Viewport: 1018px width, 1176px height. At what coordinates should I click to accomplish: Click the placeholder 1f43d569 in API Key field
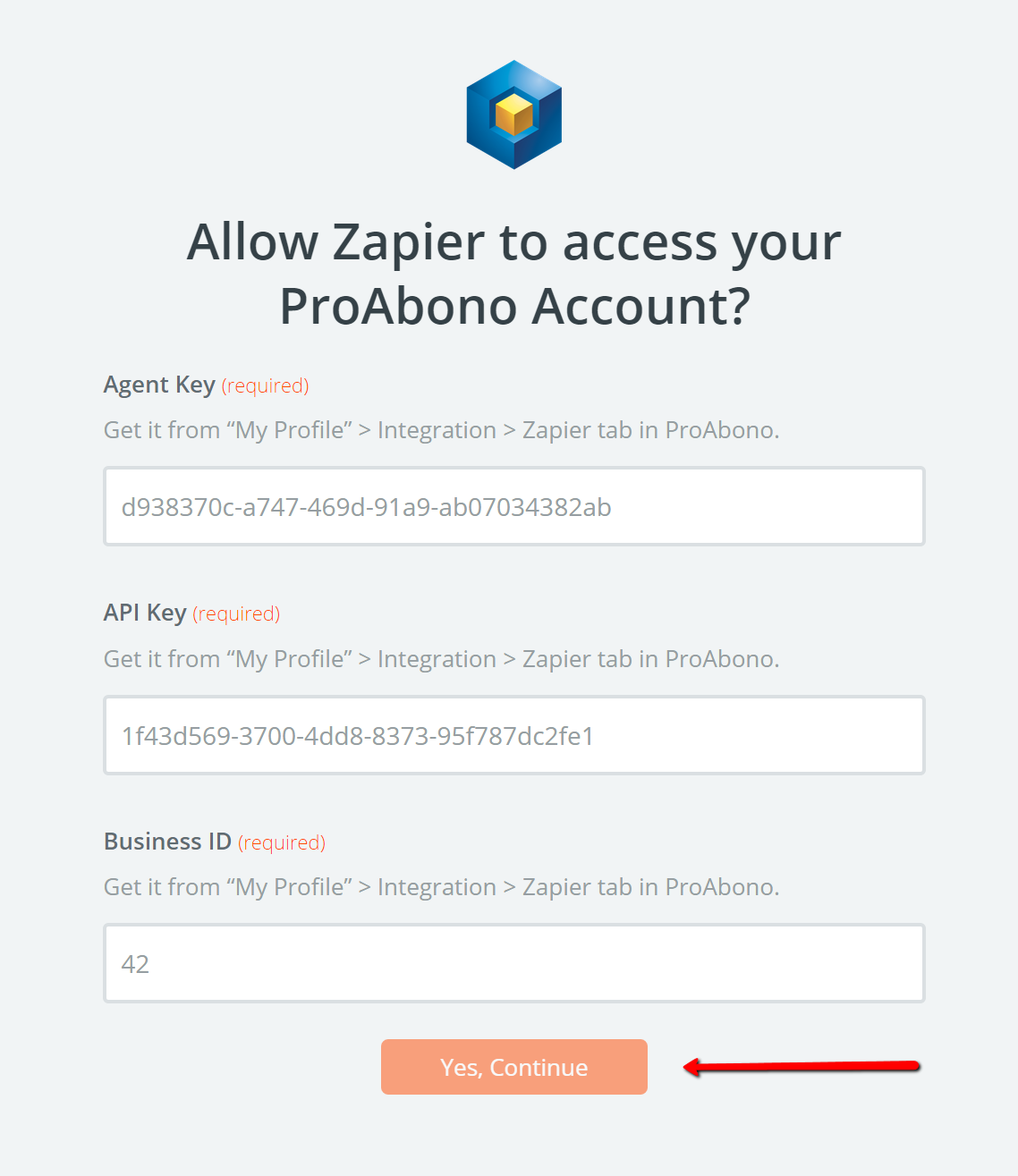pos(358,736)
